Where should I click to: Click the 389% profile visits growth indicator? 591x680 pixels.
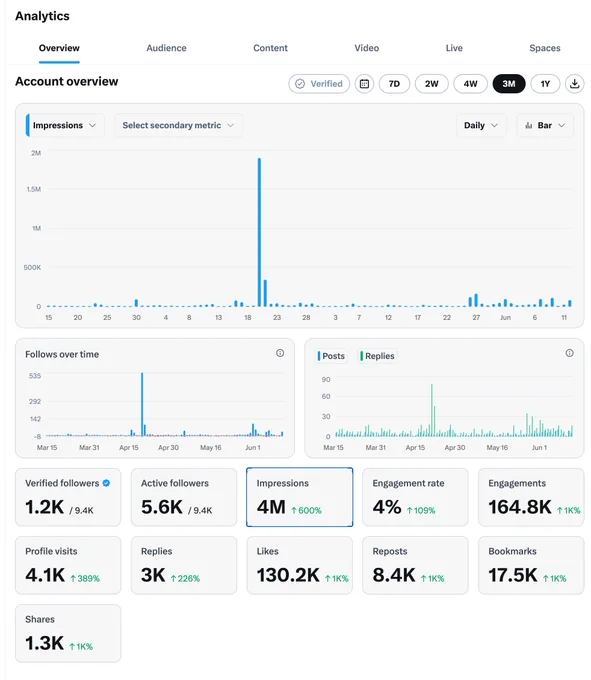85,579
